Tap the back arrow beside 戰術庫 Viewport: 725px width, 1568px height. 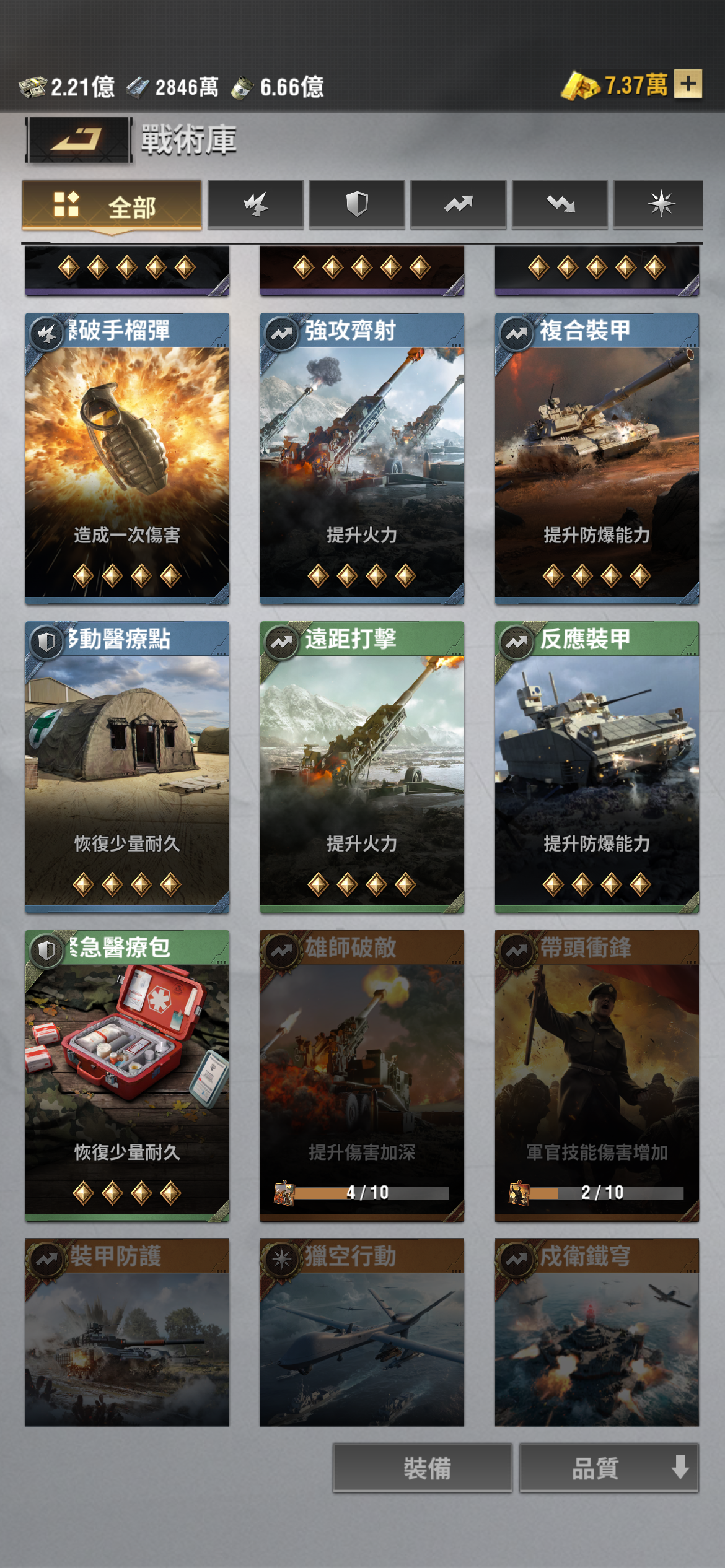click(x=78, y=140)
